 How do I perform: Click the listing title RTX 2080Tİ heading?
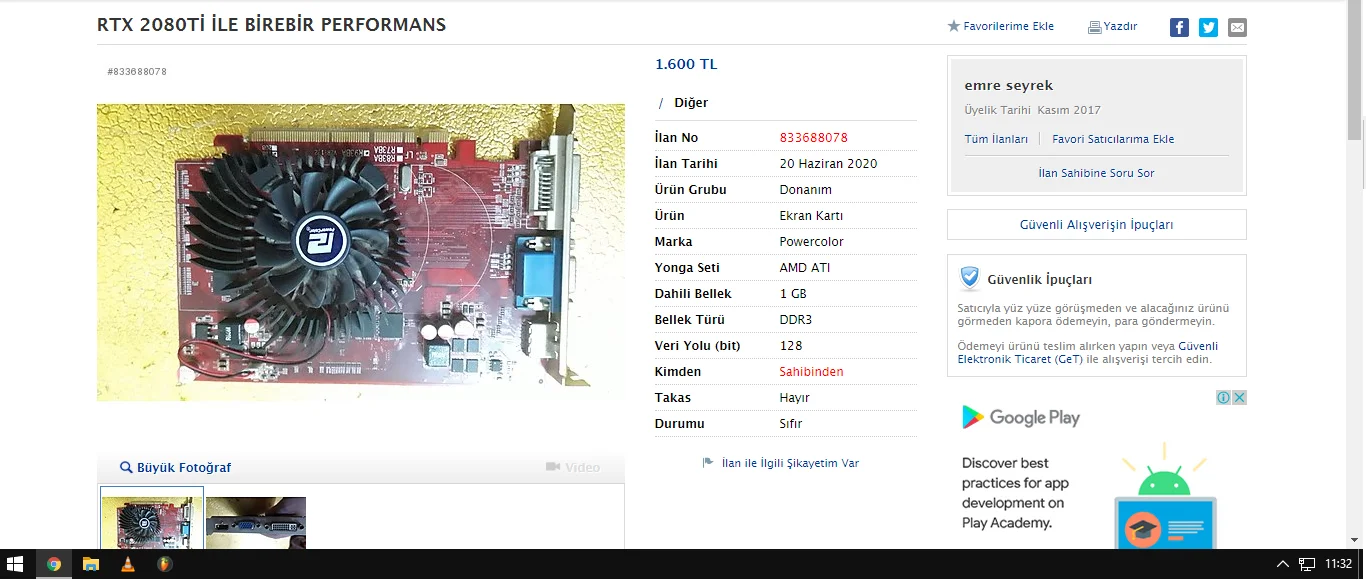click(271, 25)
